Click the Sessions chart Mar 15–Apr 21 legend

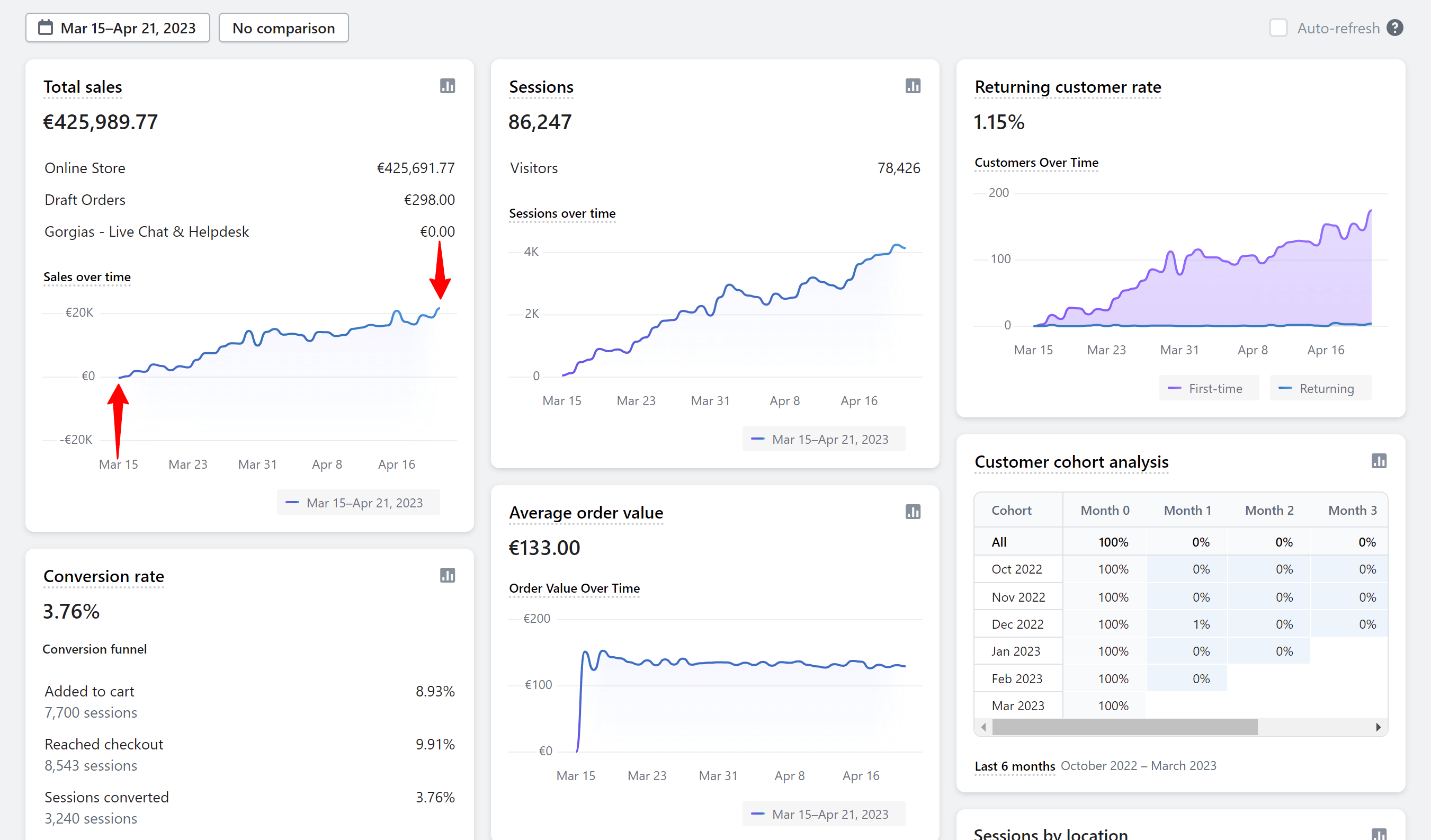point(824,439)
